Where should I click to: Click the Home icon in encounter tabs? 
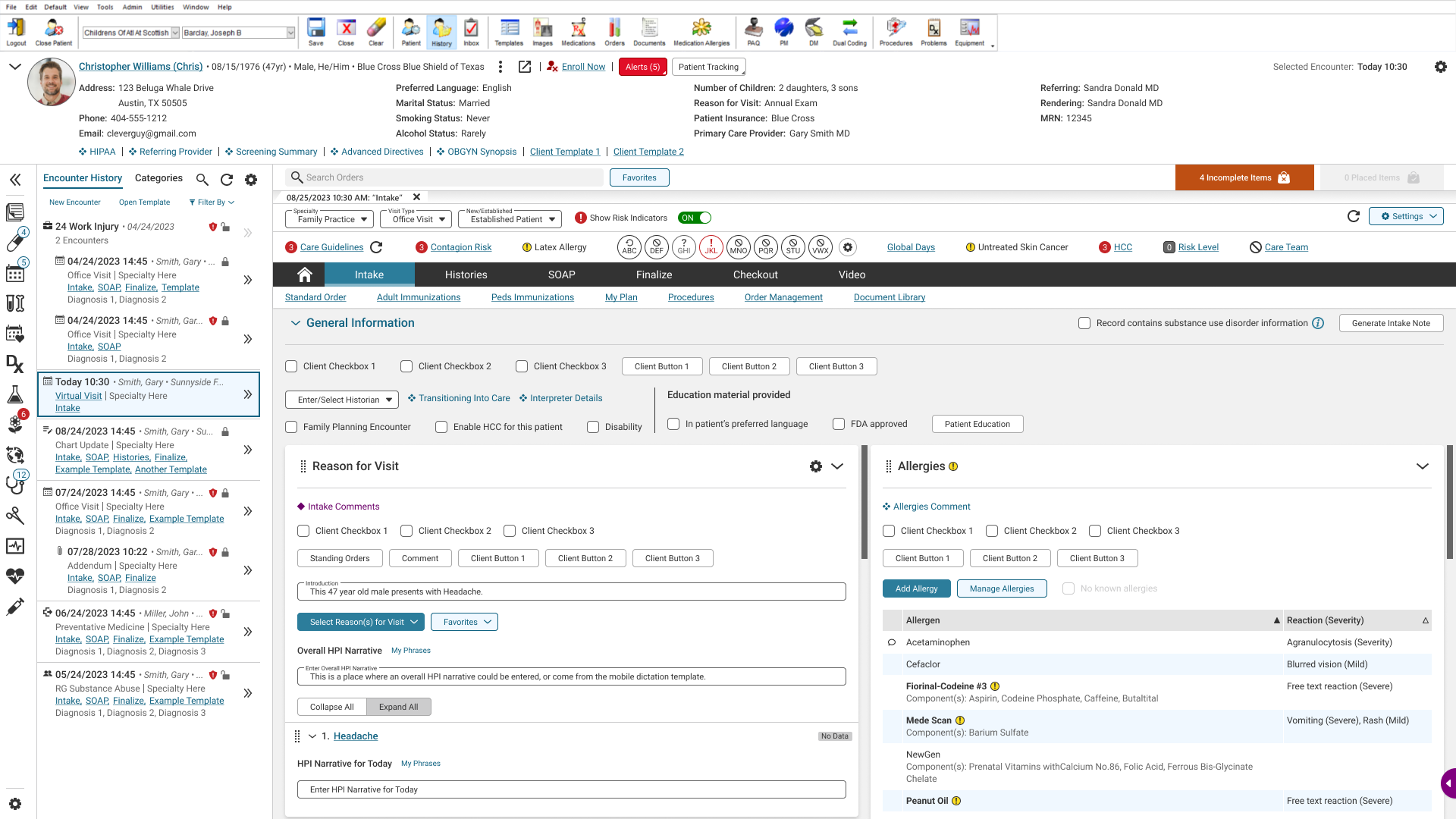(x=305, y=275)
